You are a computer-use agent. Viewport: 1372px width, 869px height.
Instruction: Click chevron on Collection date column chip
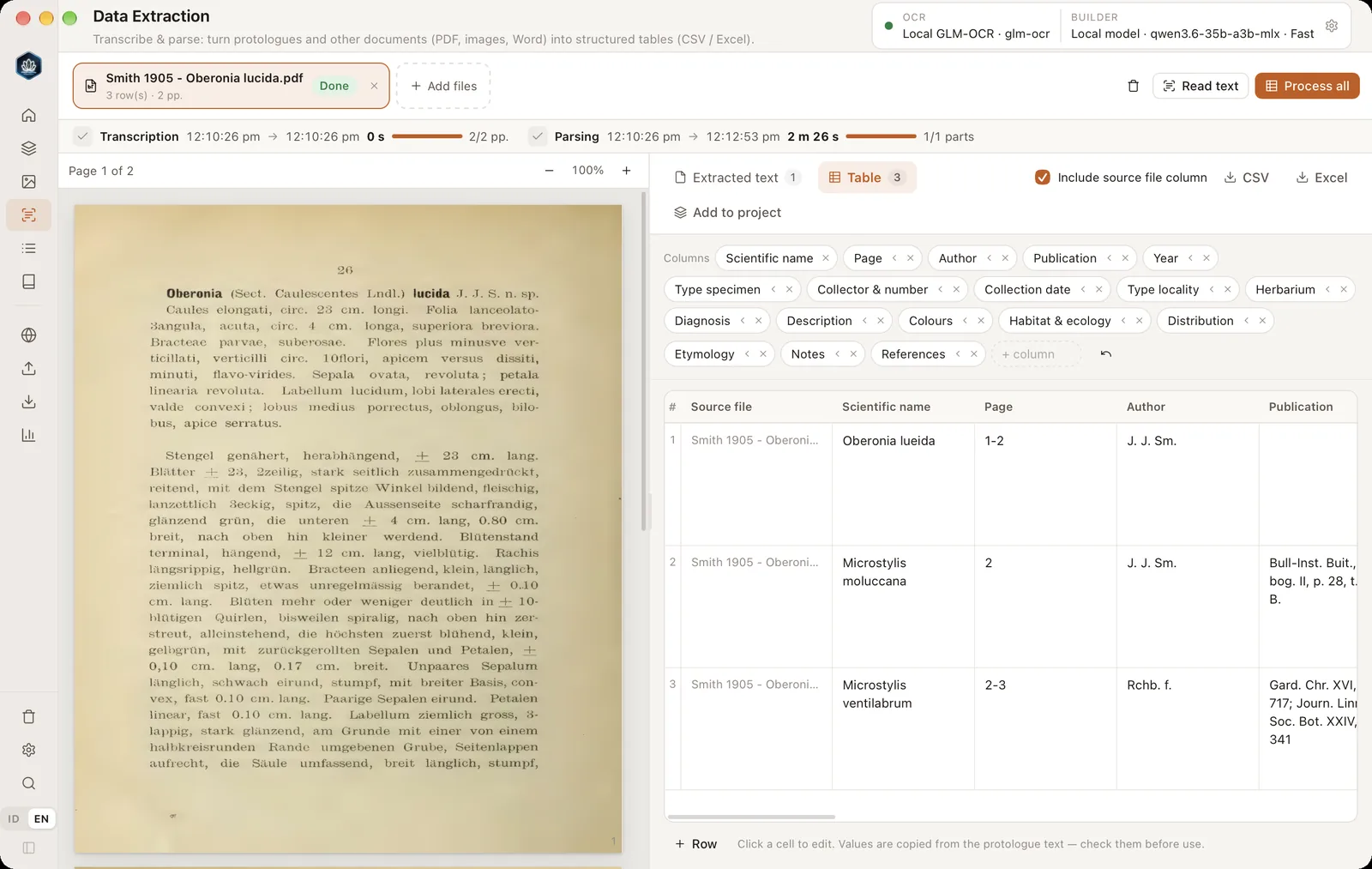[x=1083, y=290]
